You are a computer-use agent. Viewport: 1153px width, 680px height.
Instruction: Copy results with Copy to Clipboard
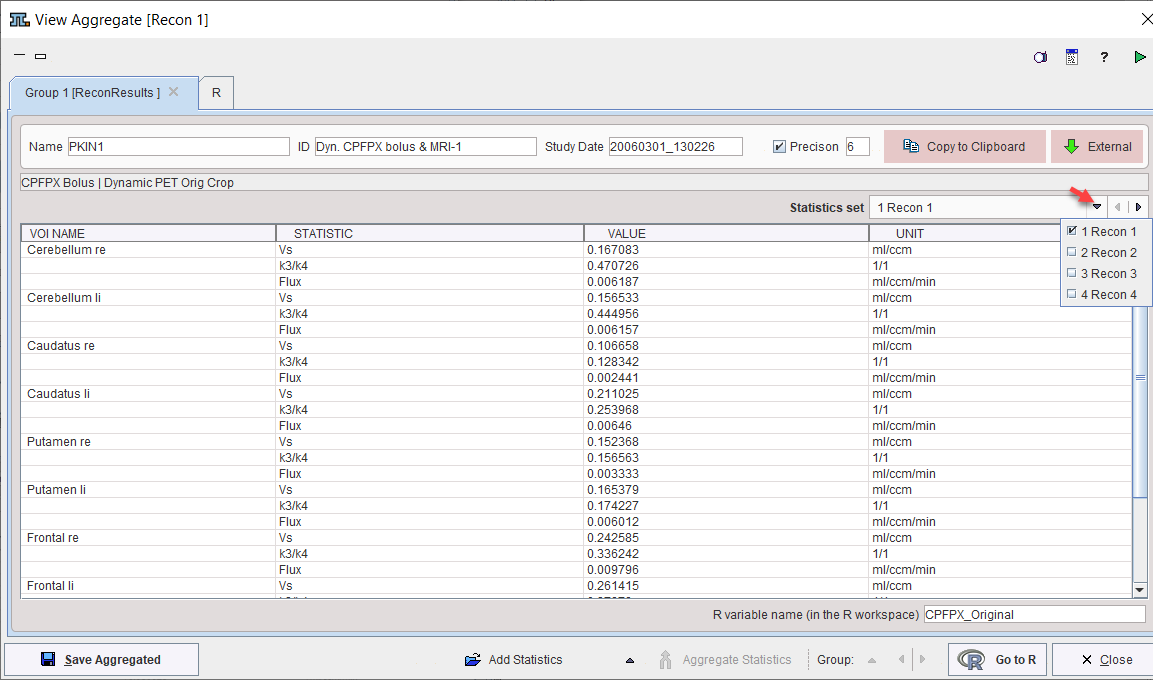tap(965, 146)
